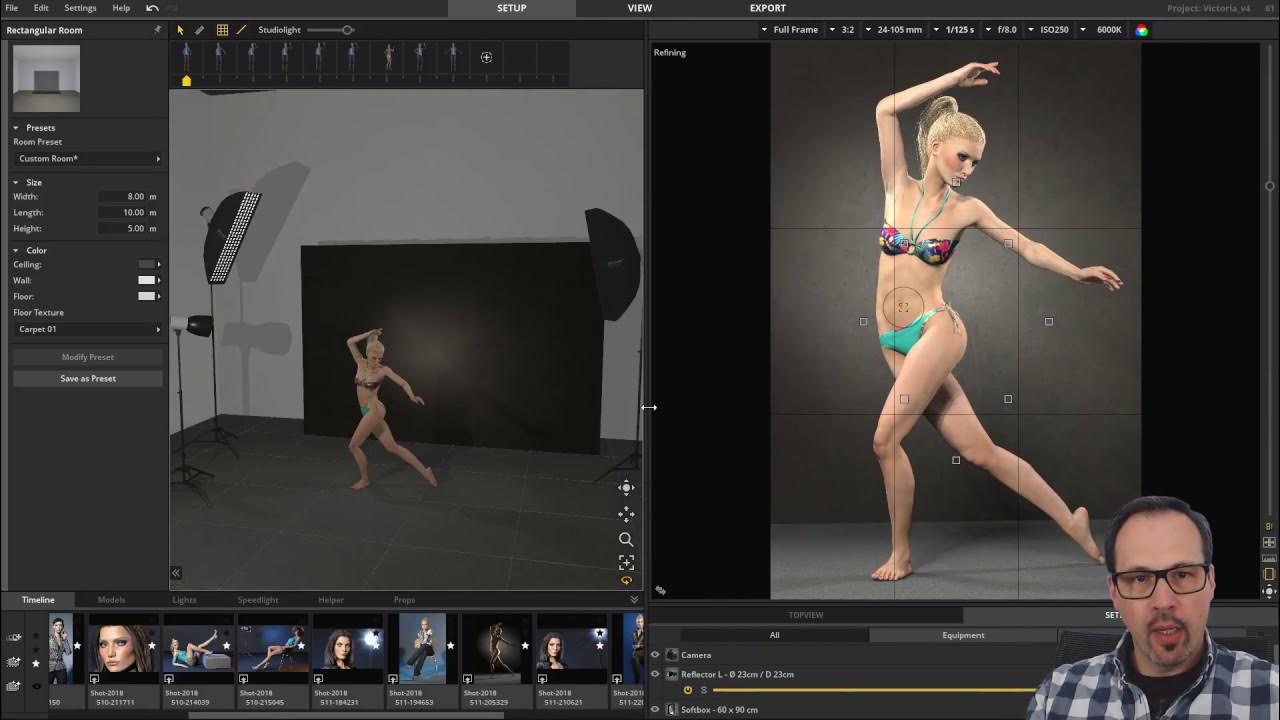Click the Studiolight brightness slider
Viewport: 1280px width, 720px height.
330,30
